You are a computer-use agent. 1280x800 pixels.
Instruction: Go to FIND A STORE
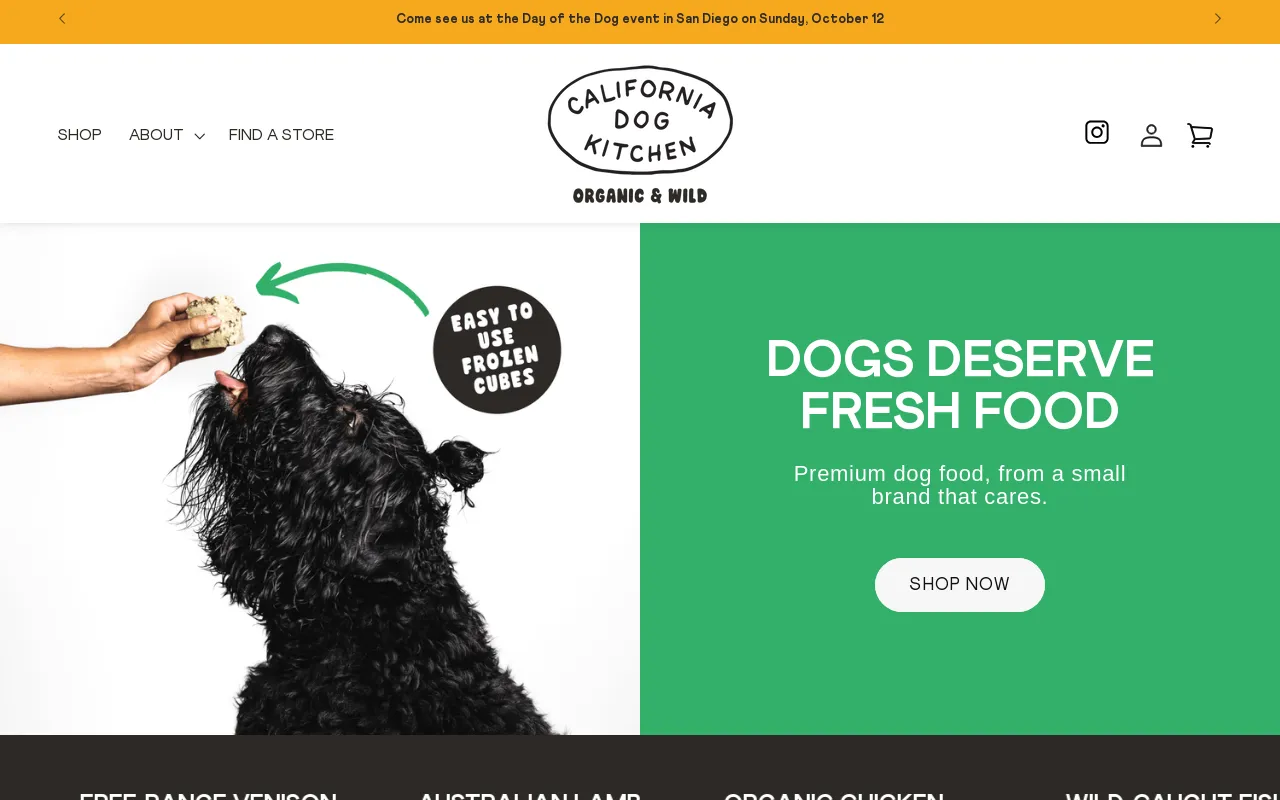[281, 135]
